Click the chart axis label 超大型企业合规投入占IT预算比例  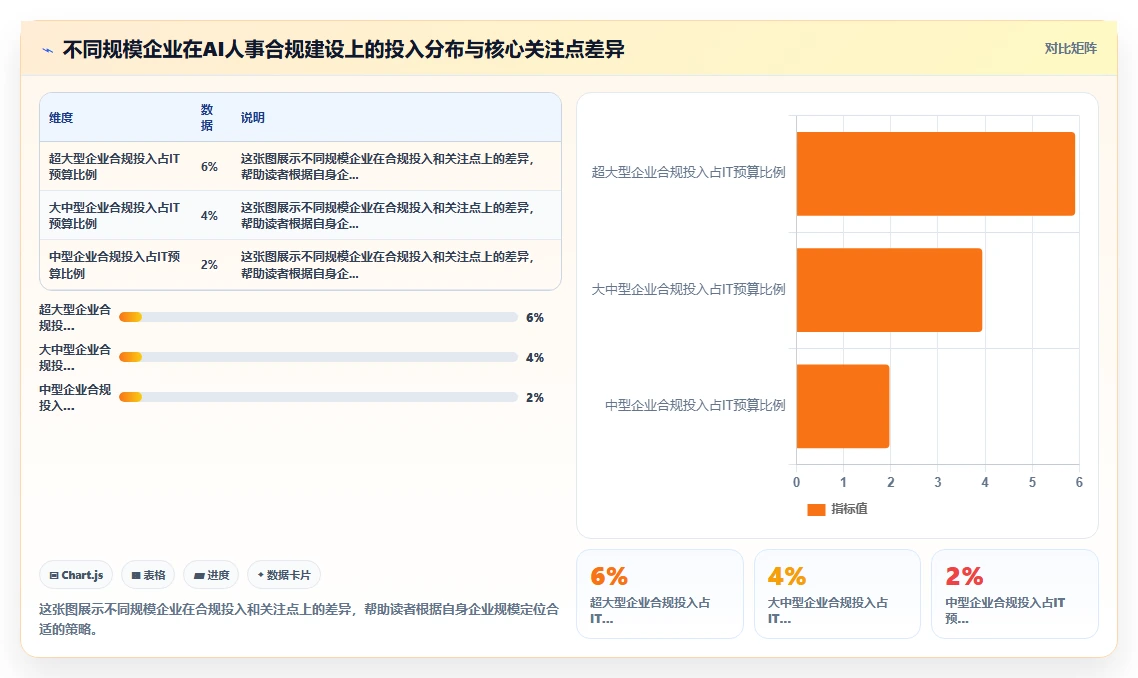[689, 173]
